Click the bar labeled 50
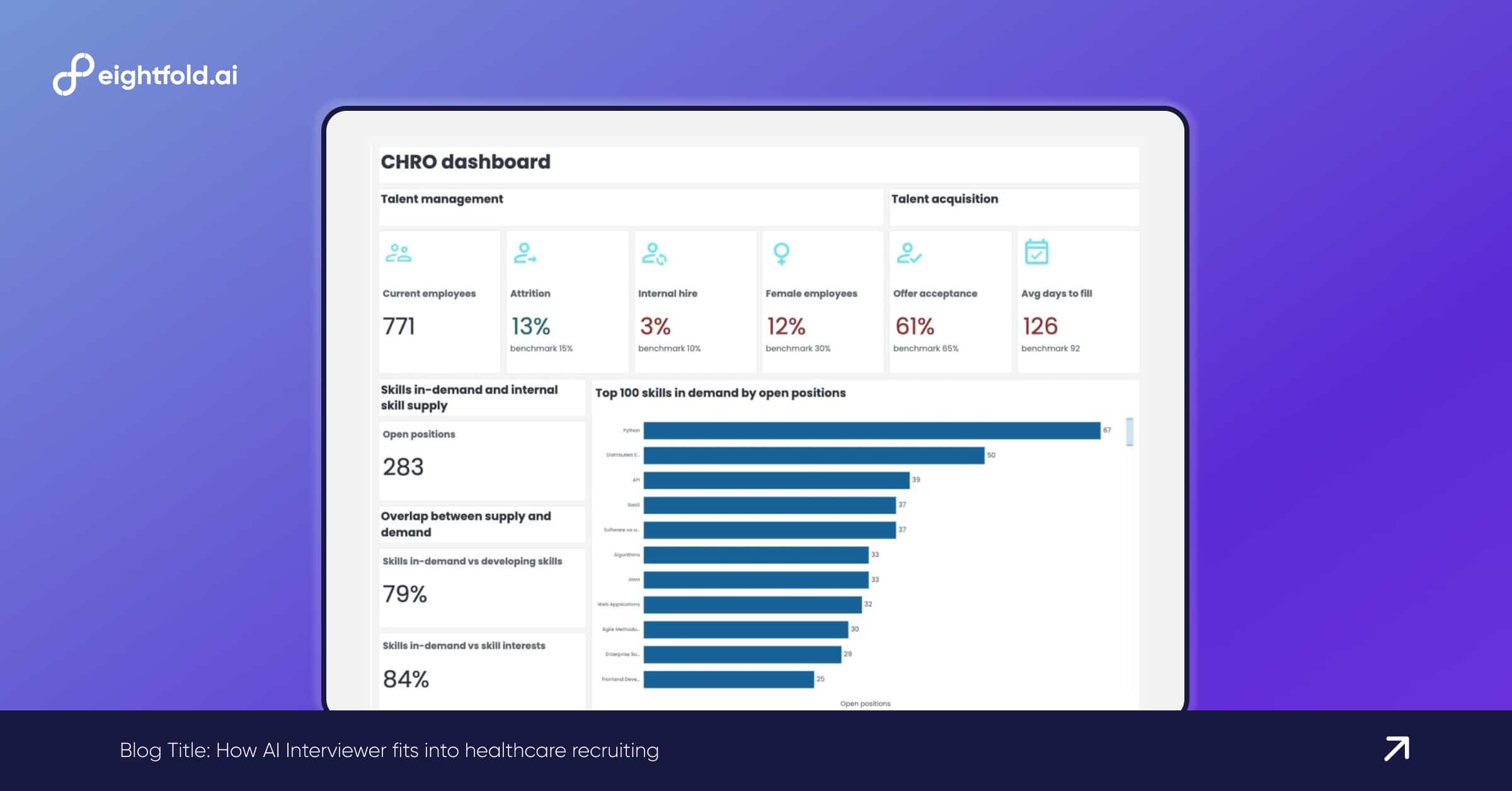 pyautogui.click(x=814, y=455)
